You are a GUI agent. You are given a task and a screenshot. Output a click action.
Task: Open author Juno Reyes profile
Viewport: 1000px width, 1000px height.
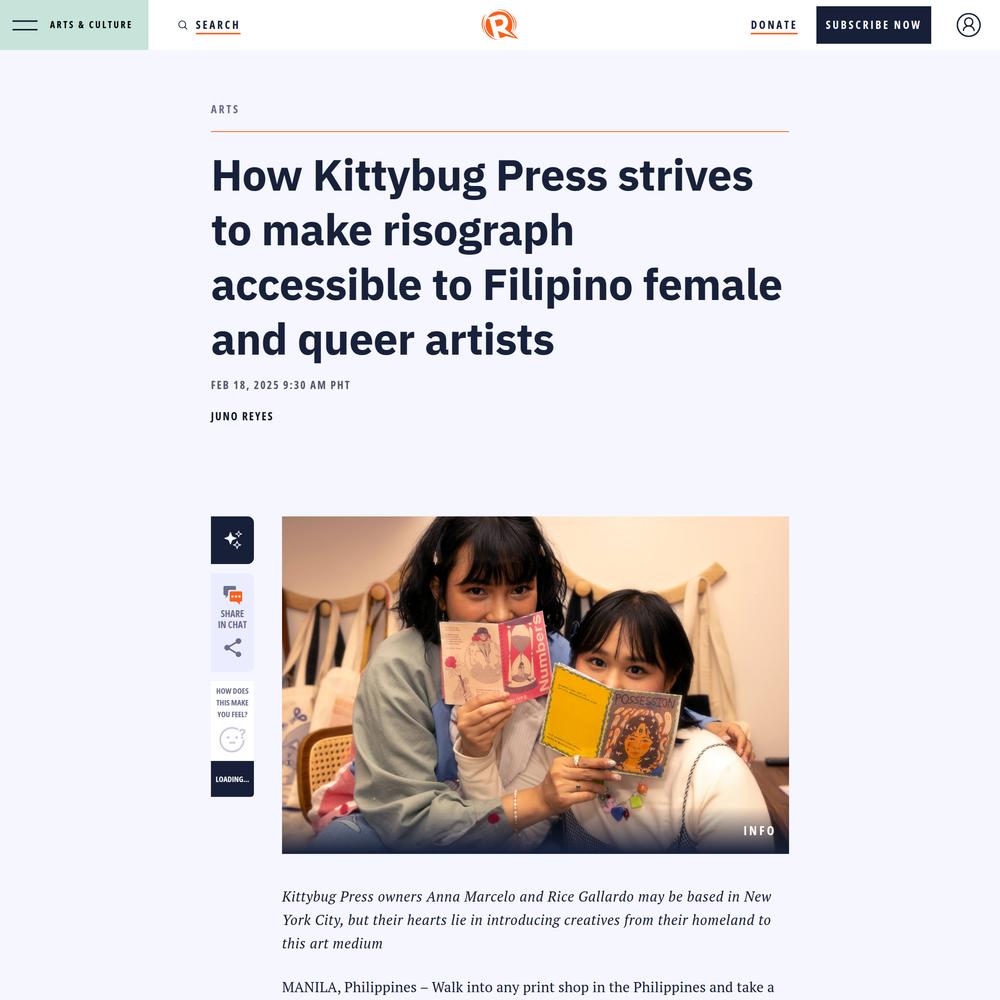[242, 416]
